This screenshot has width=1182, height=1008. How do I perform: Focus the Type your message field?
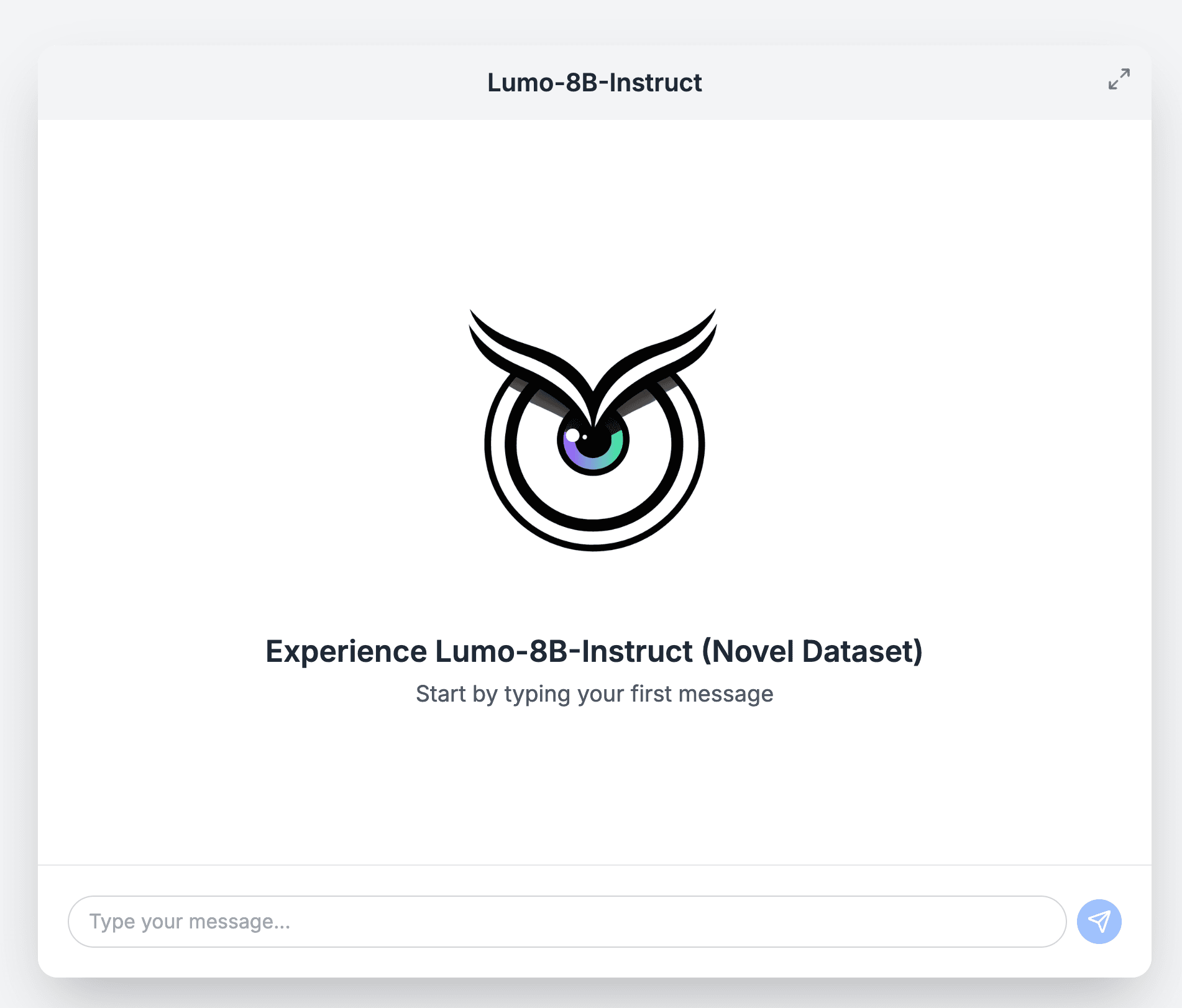(567, 921)
